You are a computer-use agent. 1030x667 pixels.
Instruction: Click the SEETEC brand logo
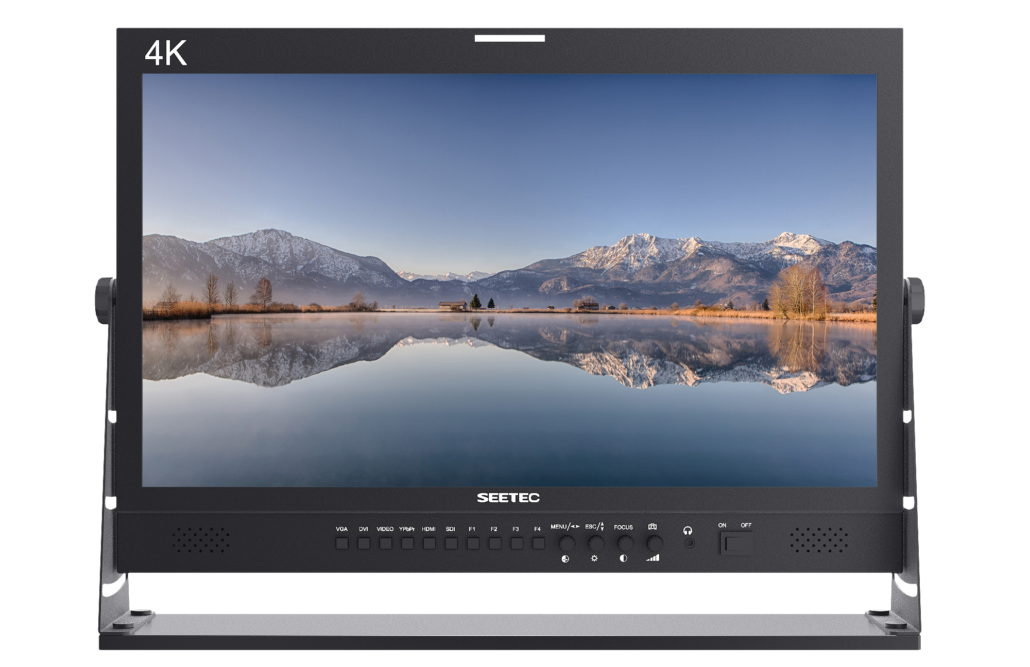(x=508, y=498)
